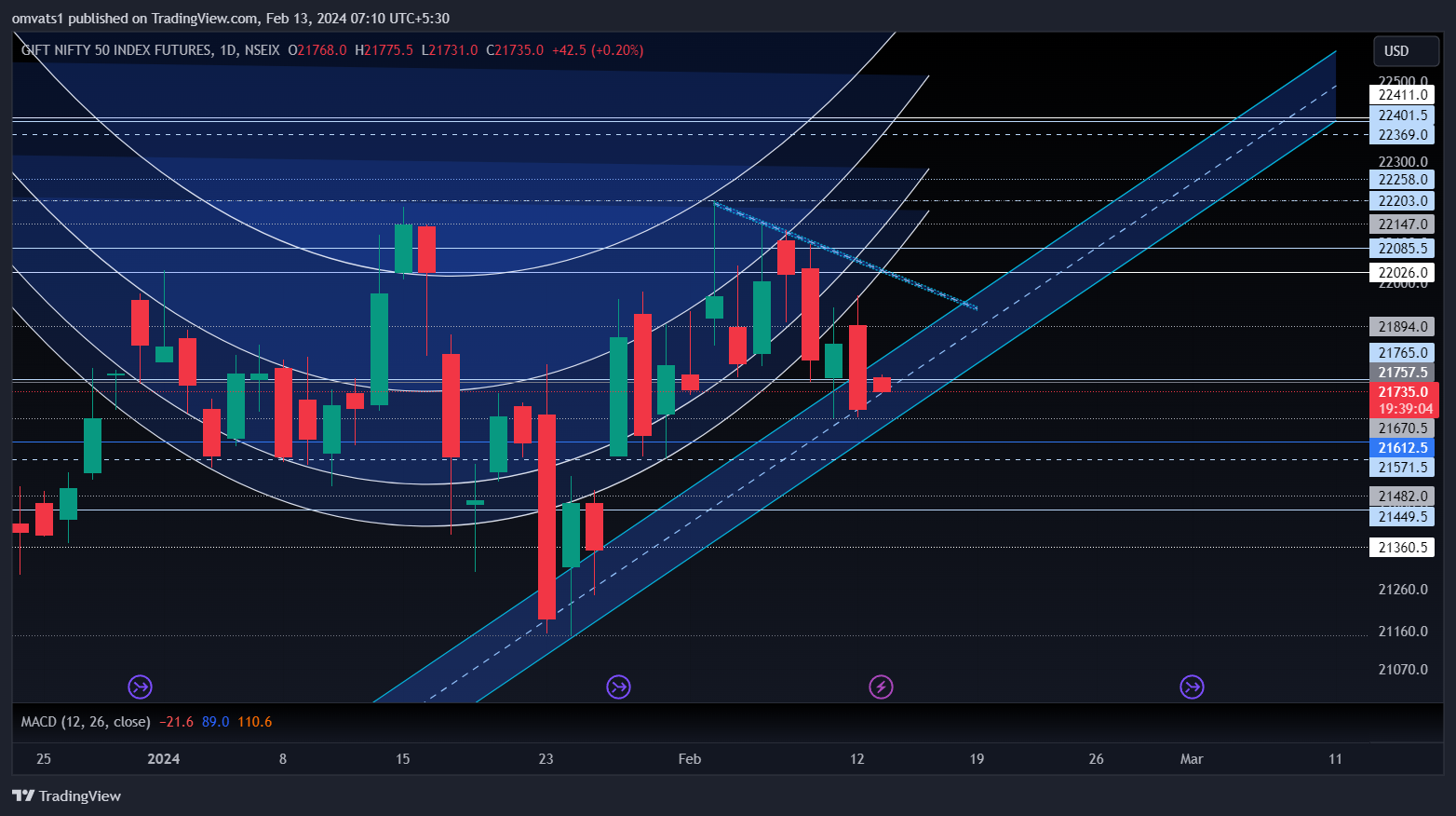Screen dimensions: 1456x816
Task: Click the 26 date on time axis
Action: (x=1097, y=759)
